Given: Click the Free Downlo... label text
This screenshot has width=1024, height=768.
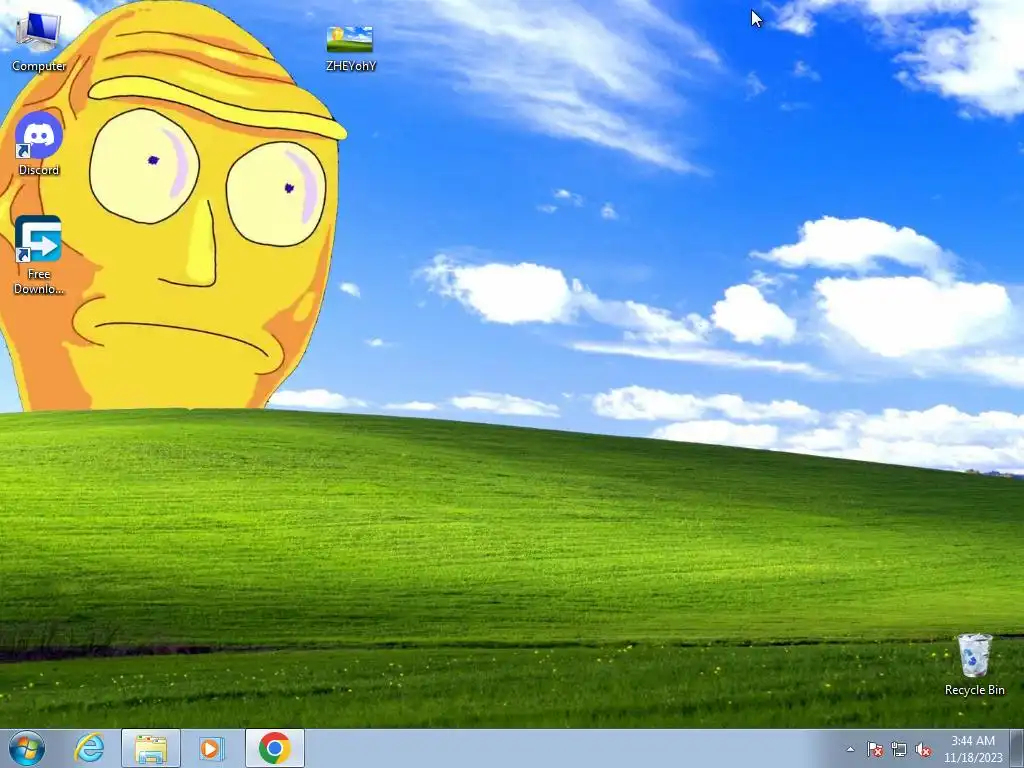Looking at the screenshot, I should coord(39,281).
